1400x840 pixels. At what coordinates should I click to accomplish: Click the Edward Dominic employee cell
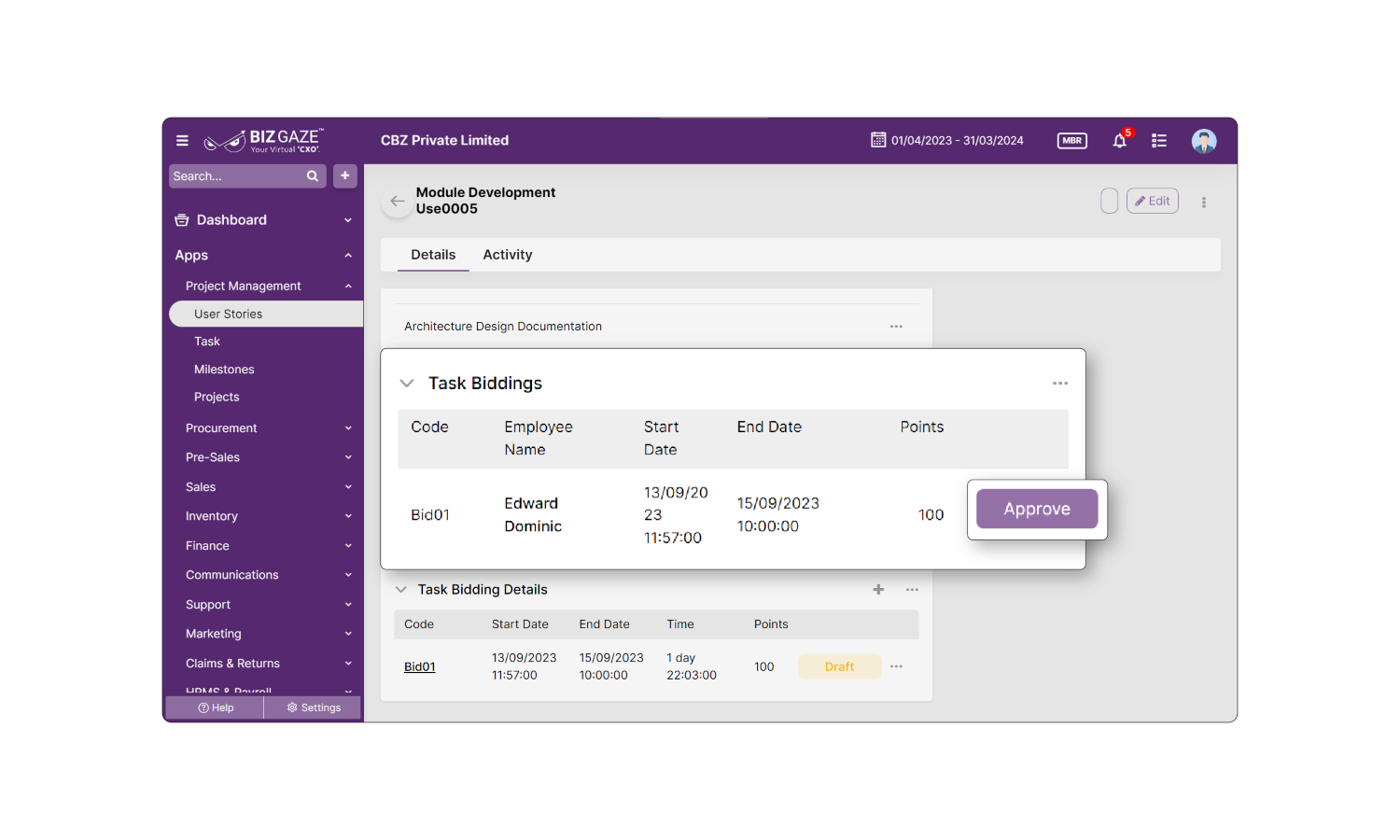[533, 514]
